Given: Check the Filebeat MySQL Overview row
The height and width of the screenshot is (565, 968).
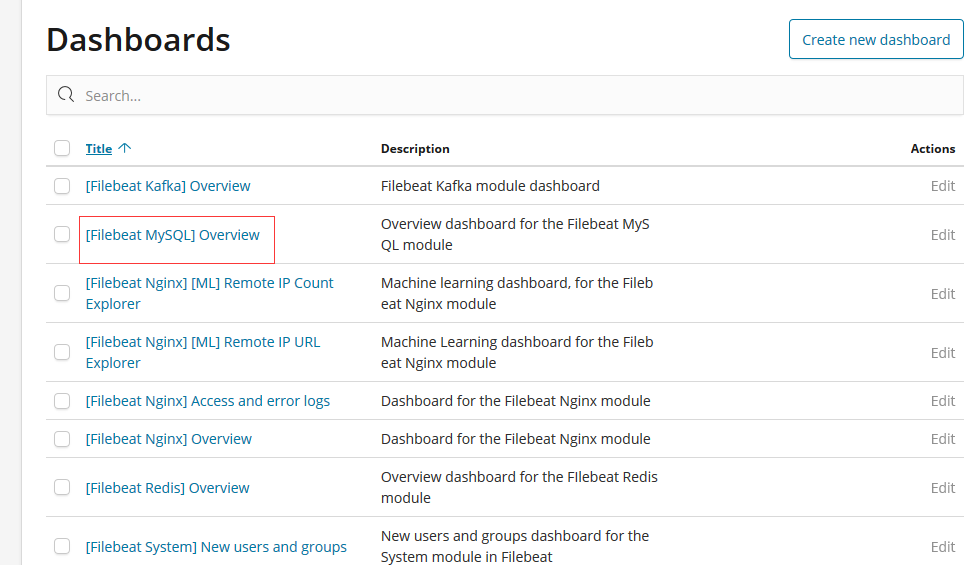Looking at the screenshot, I should pos(62,235).
